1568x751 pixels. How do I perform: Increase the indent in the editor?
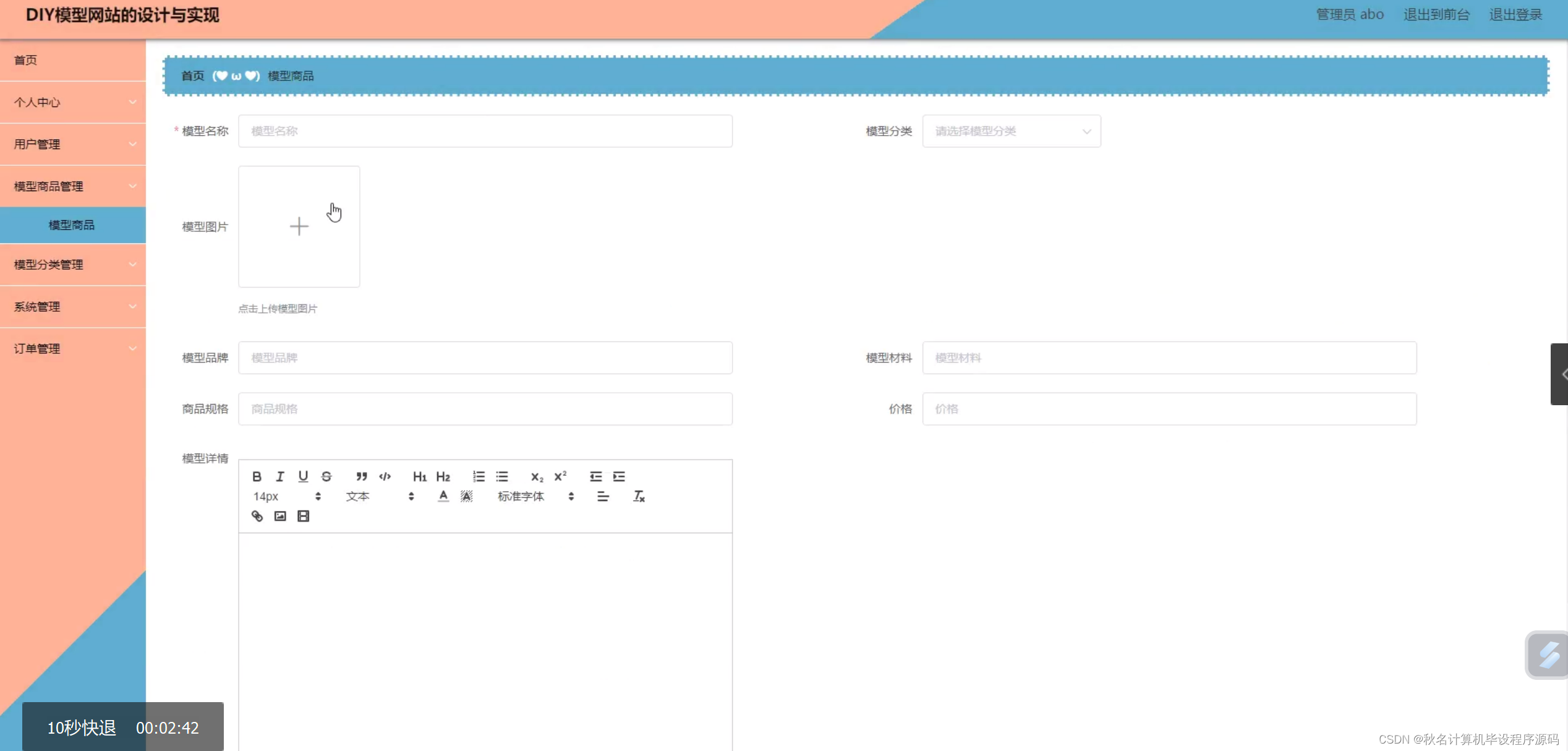(x=619, y=476)
